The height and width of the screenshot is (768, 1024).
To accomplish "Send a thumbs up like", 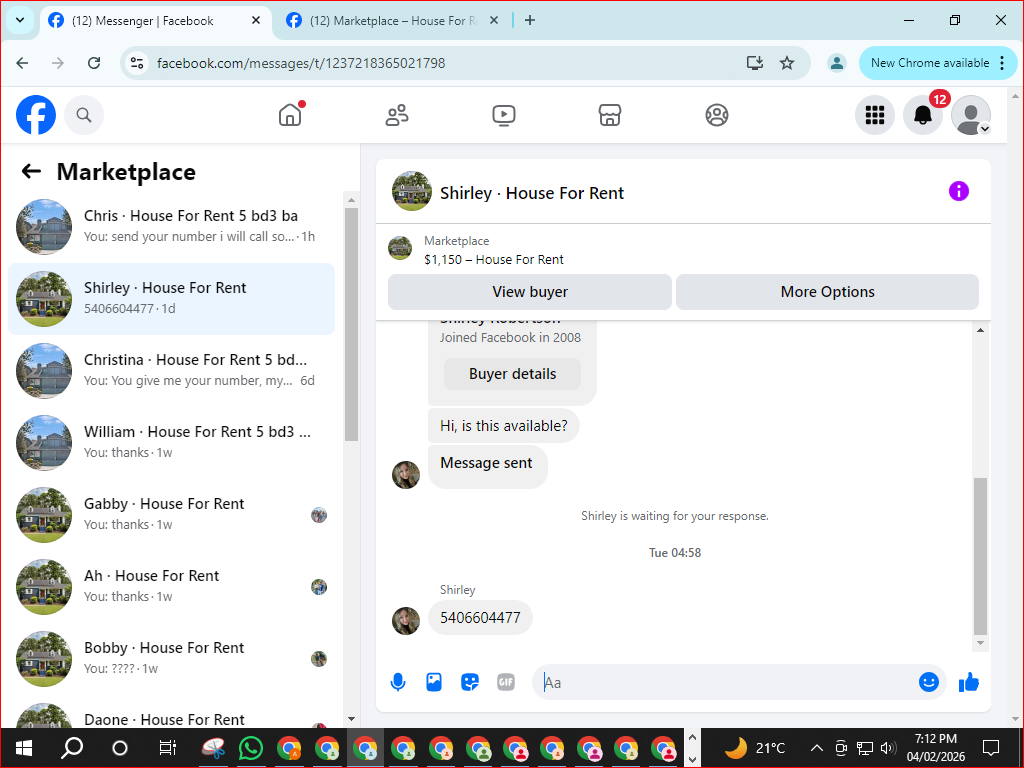I will pos(968,682).
